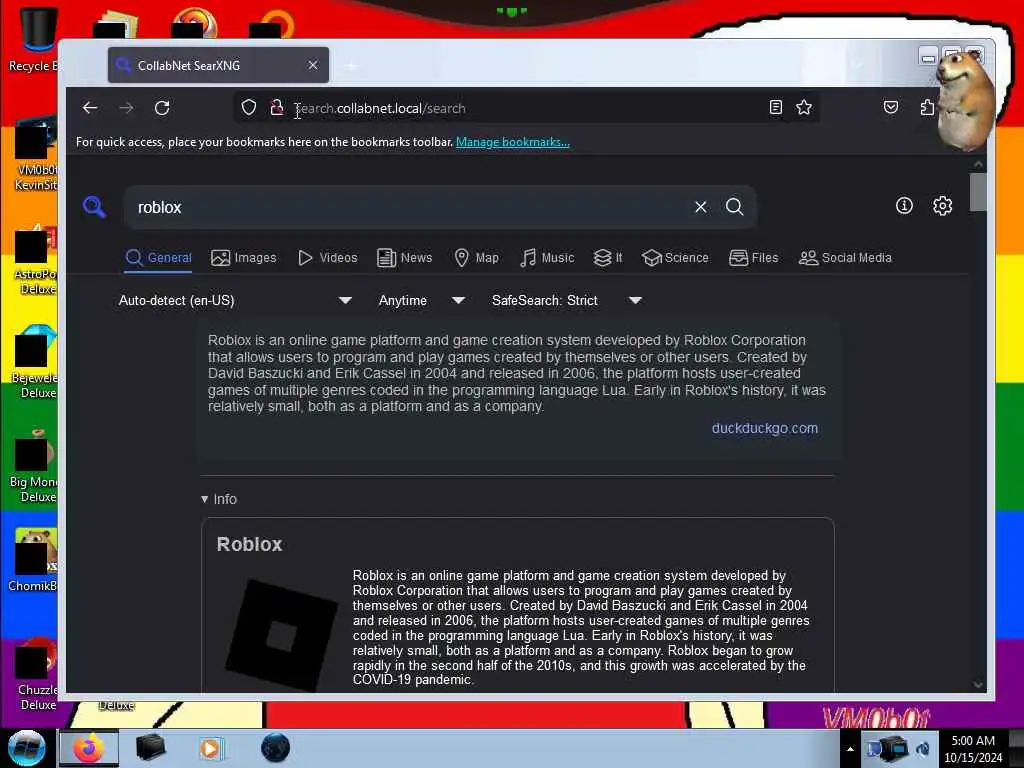Screen dimensions: 1024x768
Task: Open the black box taskbar icon
Action: click(x=150, y=748)
